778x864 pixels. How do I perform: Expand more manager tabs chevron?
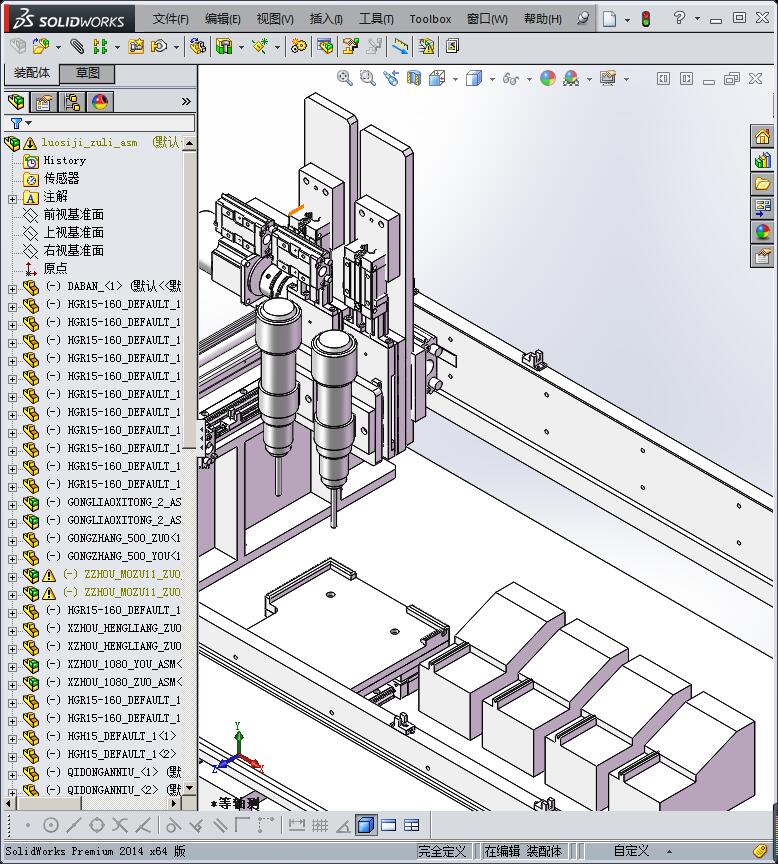coord(186,102)
